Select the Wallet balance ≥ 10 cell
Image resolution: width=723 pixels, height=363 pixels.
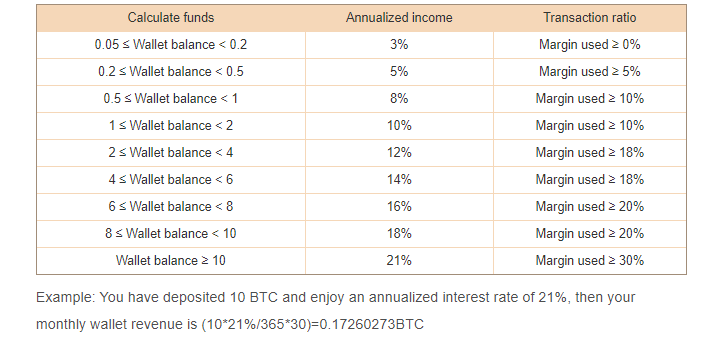pos(171,261)
